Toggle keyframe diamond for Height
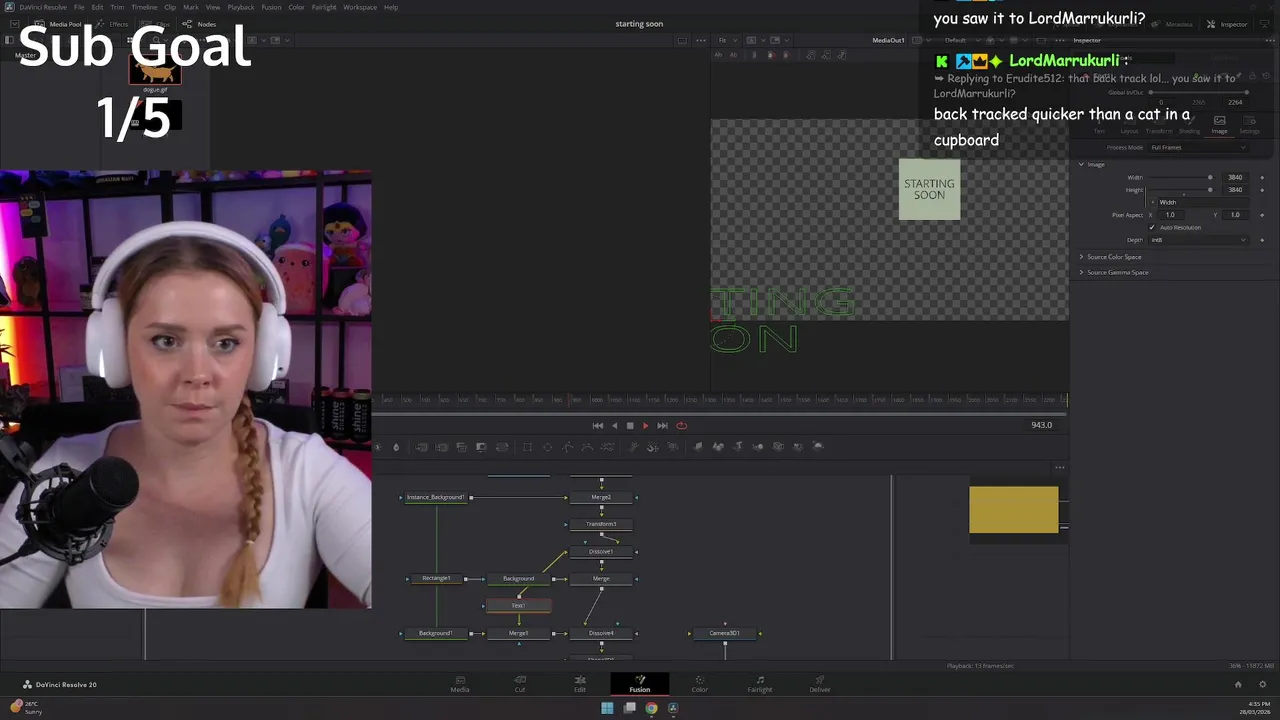The image size is (1280, 720). (x=1262, y=189)
